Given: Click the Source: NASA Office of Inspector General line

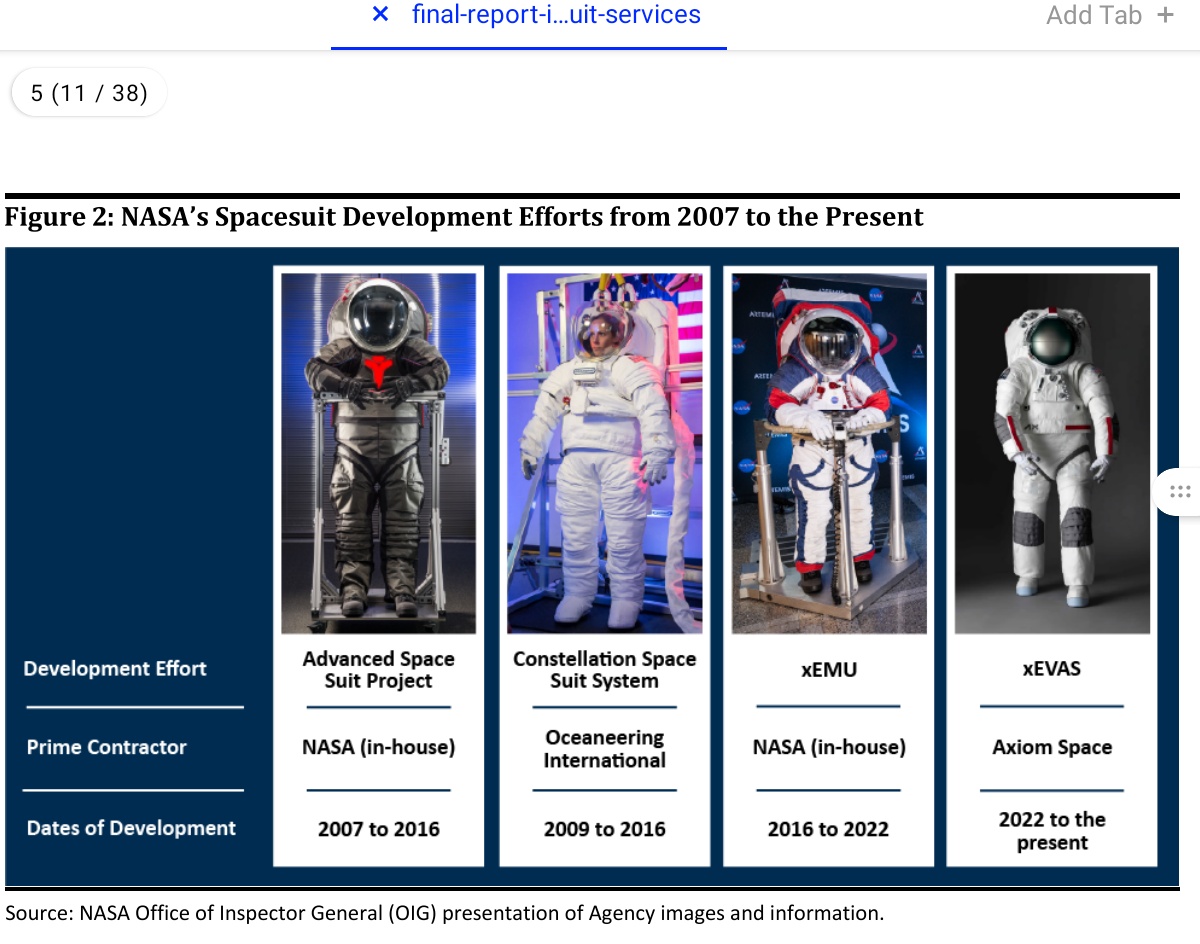Looking at the screenshot, I should coord(445,913).
